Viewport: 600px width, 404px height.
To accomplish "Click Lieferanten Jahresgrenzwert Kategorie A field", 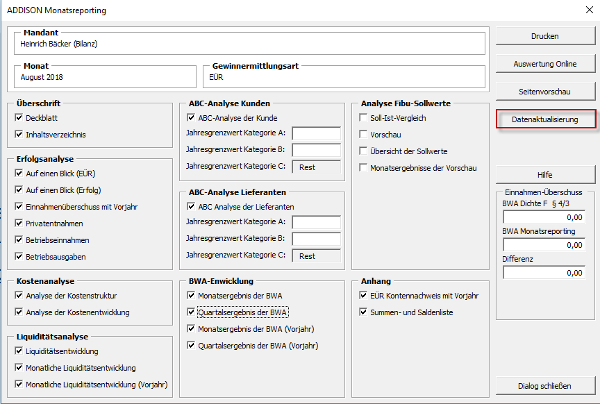I will point(316,222).
